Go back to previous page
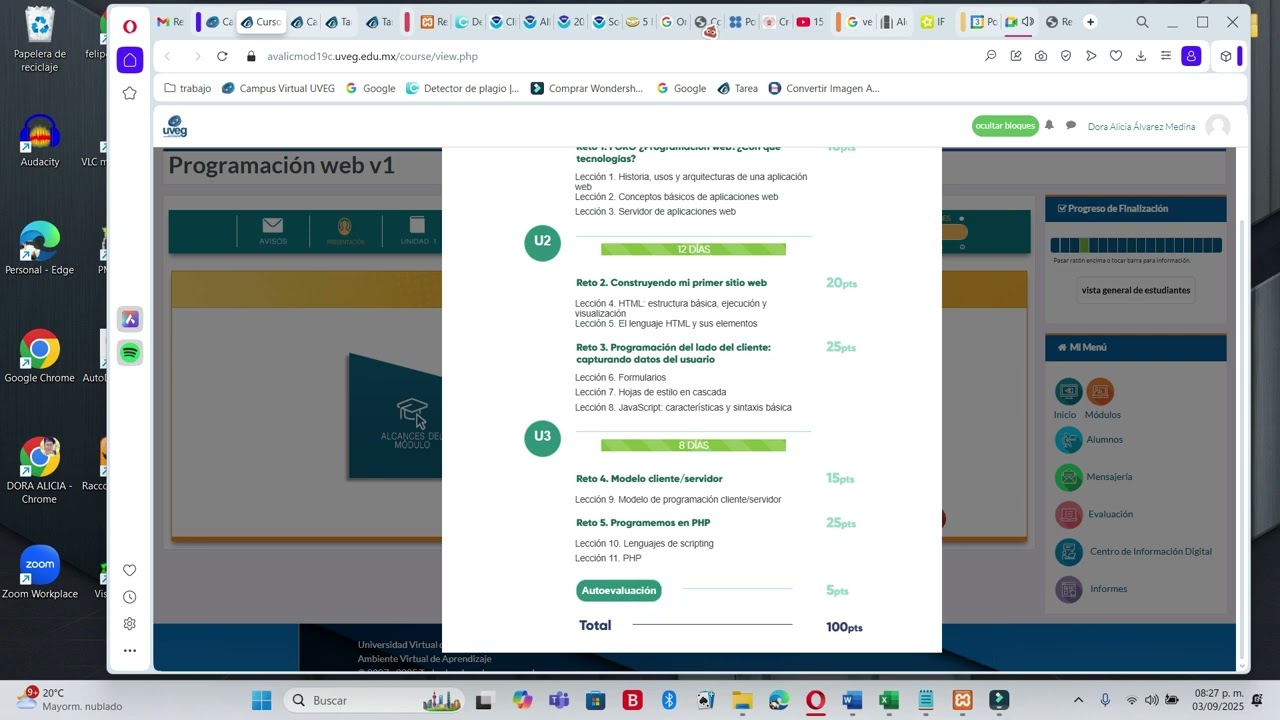This screenshot has width=1280, height=720. pyautogui.click(x=168, y=56)
